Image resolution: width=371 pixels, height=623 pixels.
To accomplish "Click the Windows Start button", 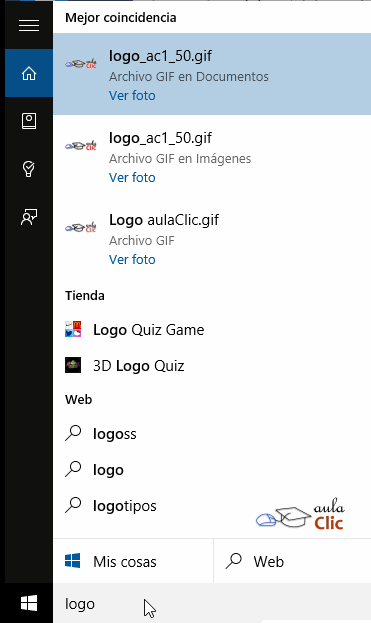I will click(29, 603).
